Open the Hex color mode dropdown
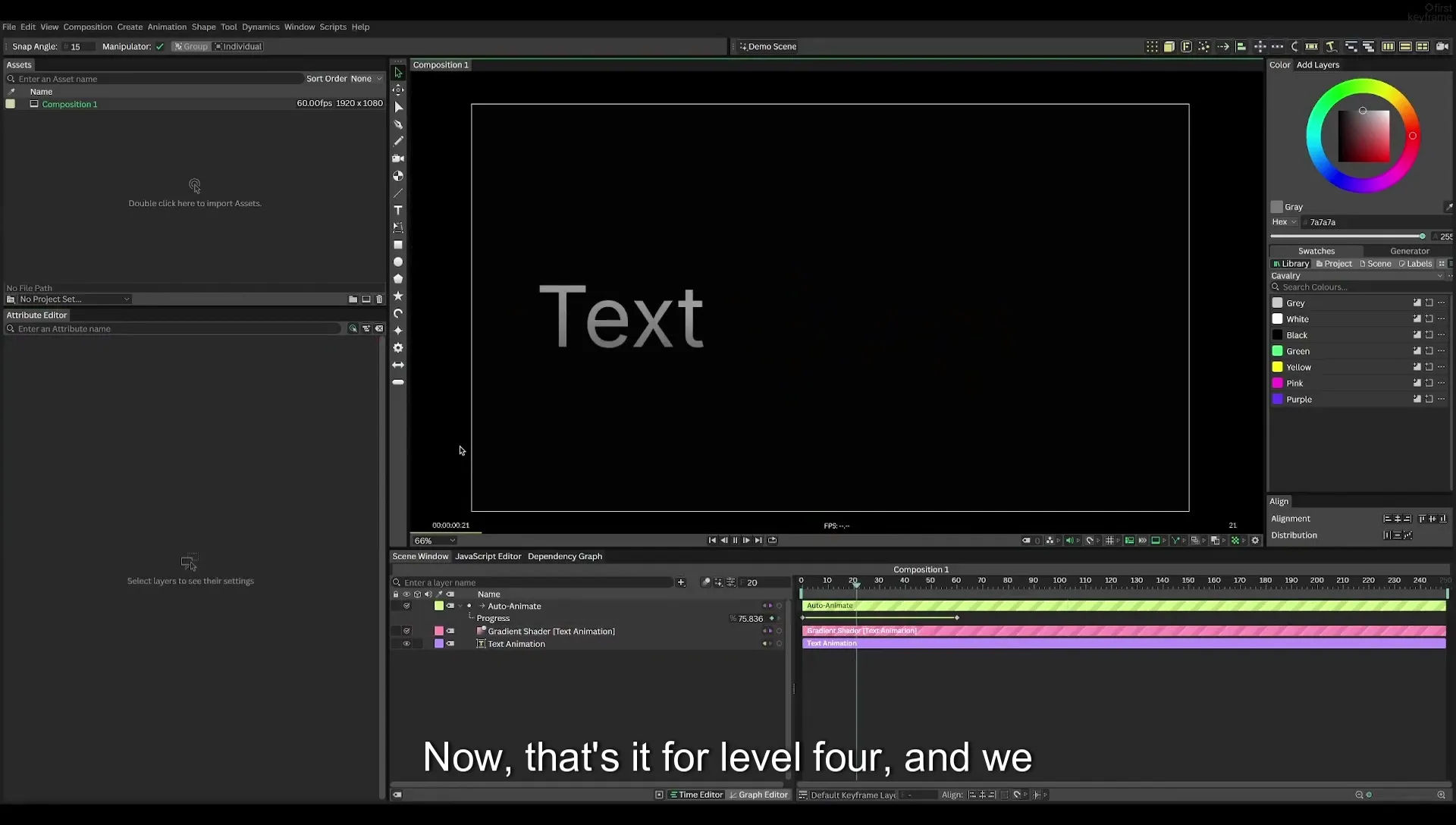Viewport: 1456px width, 825px height. pos(1284,222)
